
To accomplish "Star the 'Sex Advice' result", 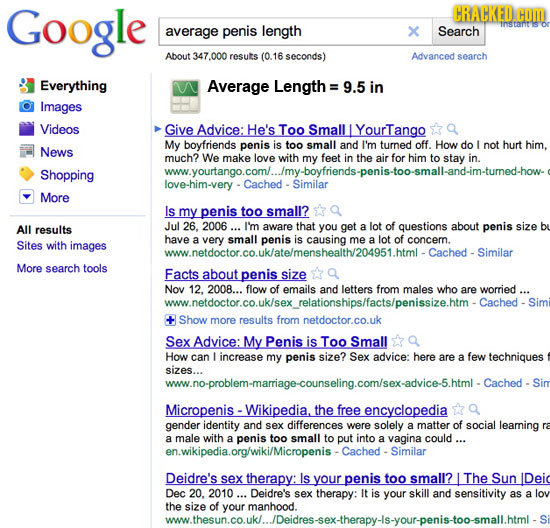I will tap(397, 341).
